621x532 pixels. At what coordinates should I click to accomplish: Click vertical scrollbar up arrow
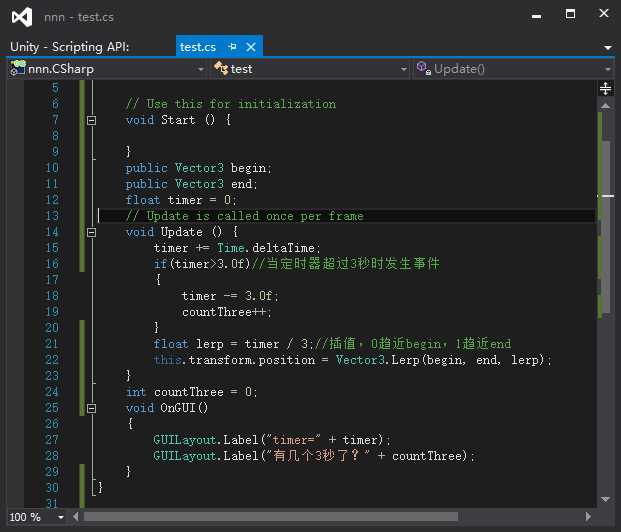pos(605,105)
